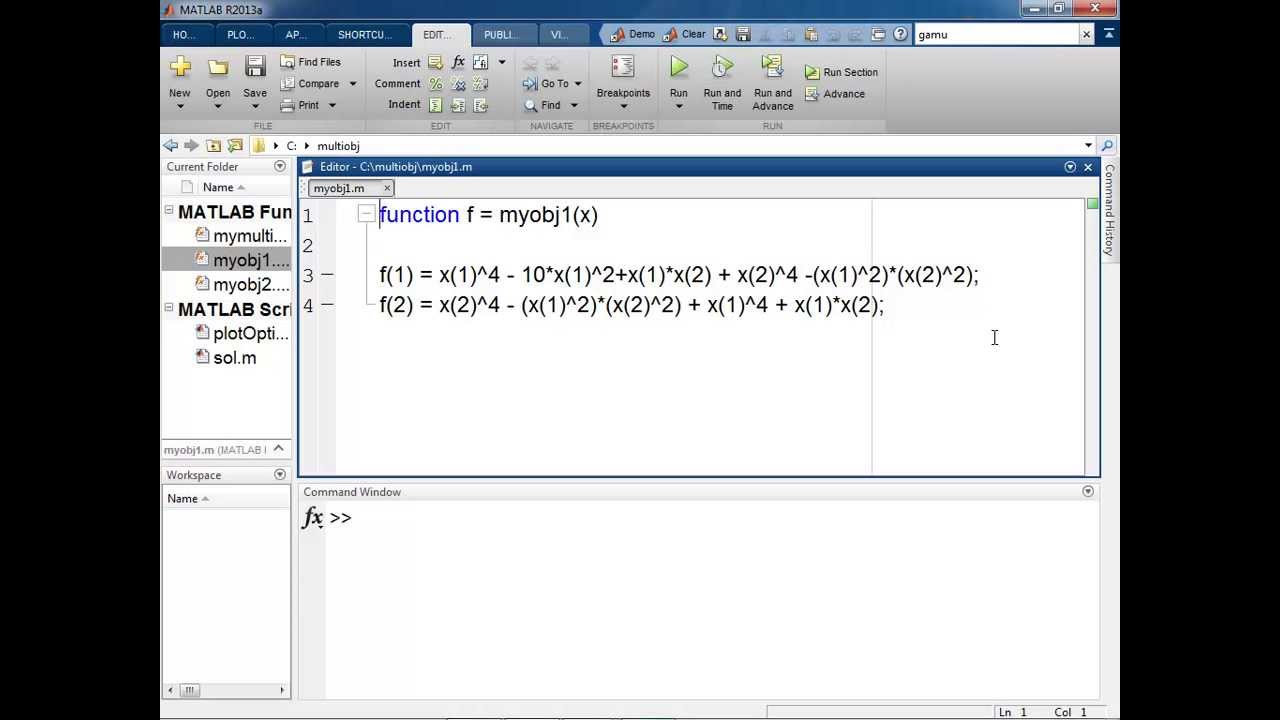Viewport: 1280px width, 720px height.
Task: Click the search documentation field containing gamu
Action: click(998, 34)
